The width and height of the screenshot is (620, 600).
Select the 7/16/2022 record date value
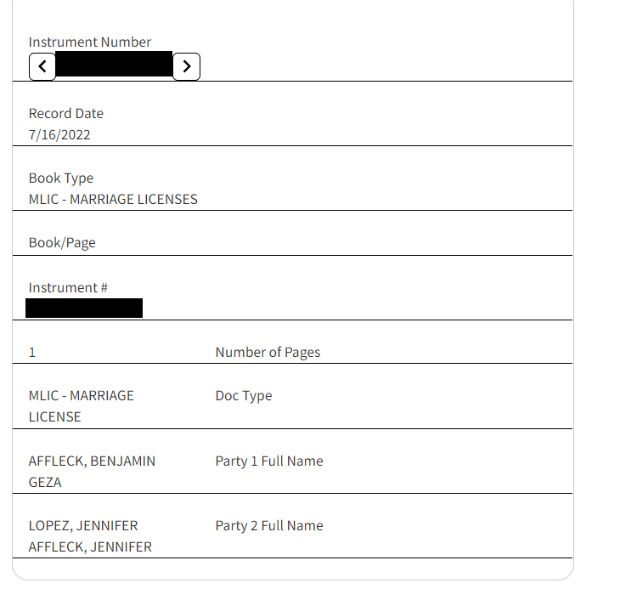[59, 134]
